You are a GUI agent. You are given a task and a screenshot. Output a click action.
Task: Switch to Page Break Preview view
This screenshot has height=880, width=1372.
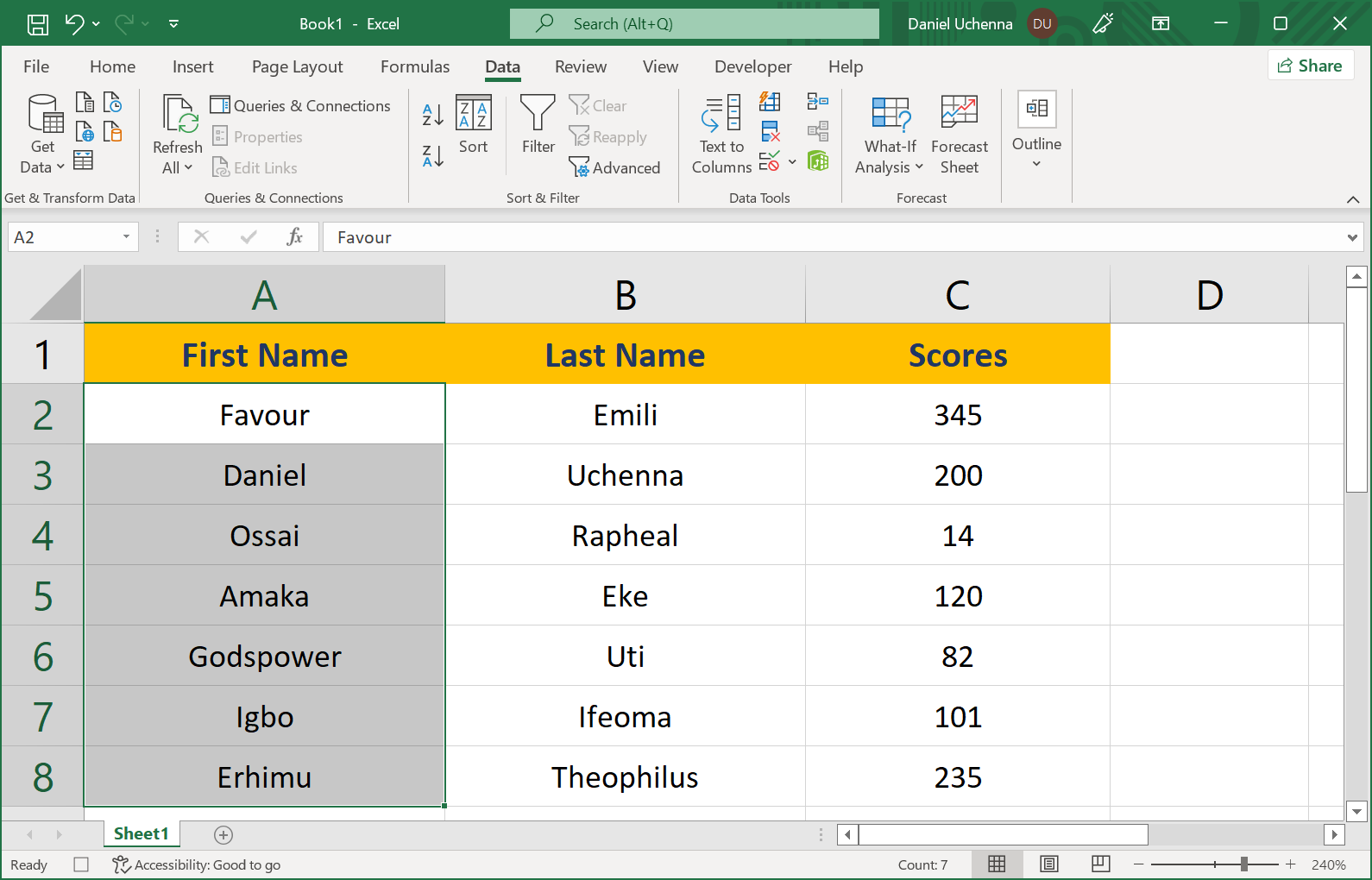pyautogui.click(x=1100, y=864)
